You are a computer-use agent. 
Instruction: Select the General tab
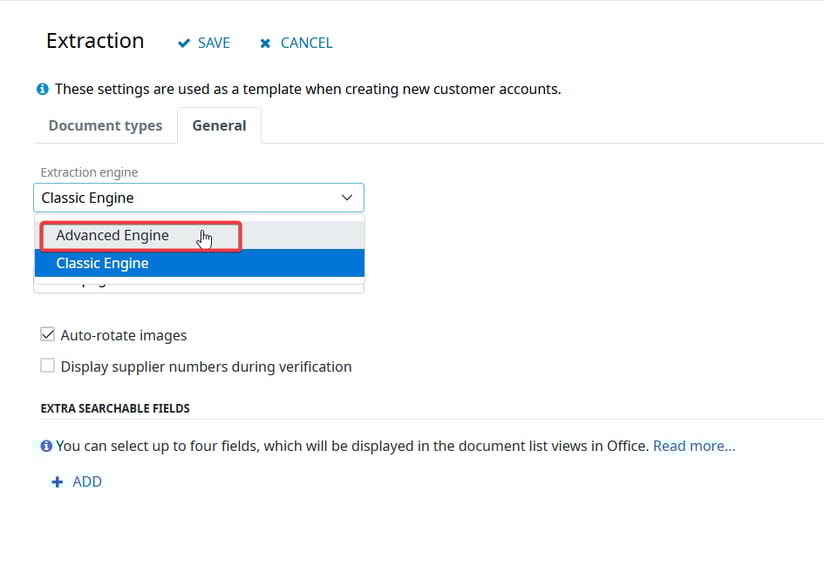coord(219,126)
